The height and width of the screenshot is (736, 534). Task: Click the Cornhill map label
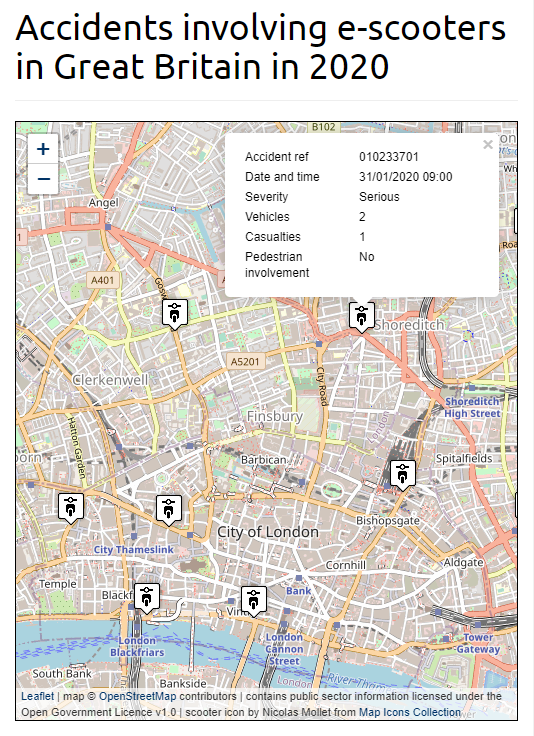(x=346, y=565)
